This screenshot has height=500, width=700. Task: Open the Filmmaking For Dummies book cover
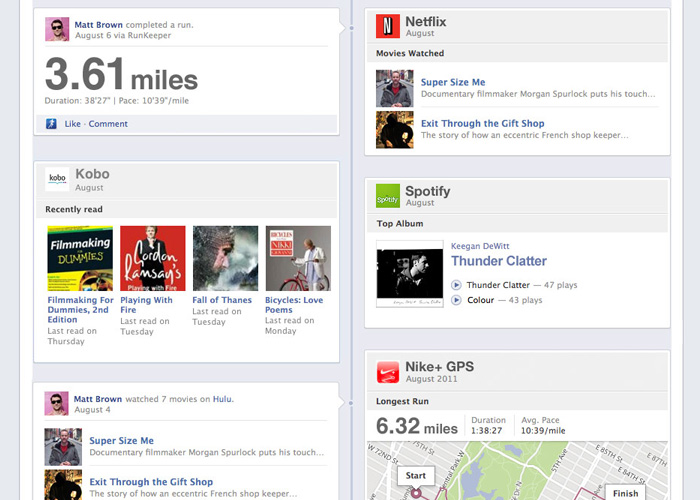coord(80,258)
